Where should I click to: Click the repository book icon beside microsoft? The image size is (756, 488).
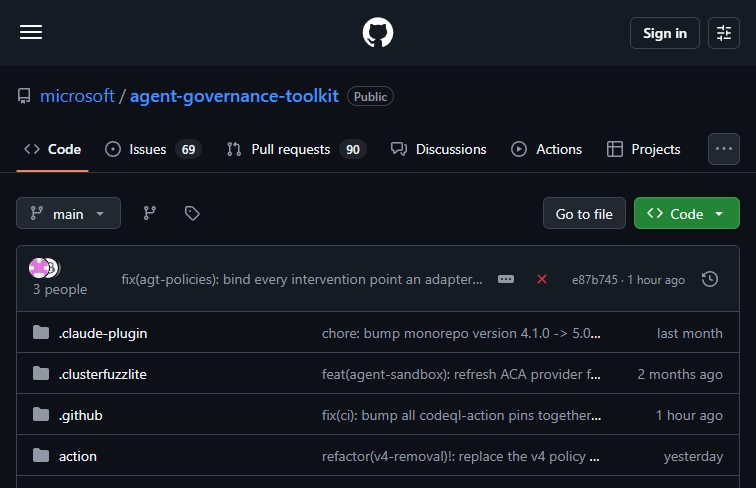click(24, 96)
